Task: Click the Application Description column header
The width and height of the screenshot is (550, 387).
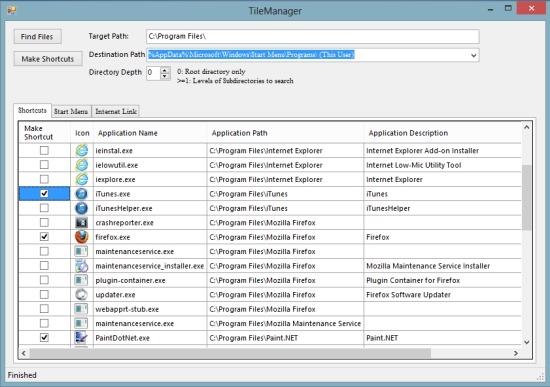Action: tap(443, 133)
